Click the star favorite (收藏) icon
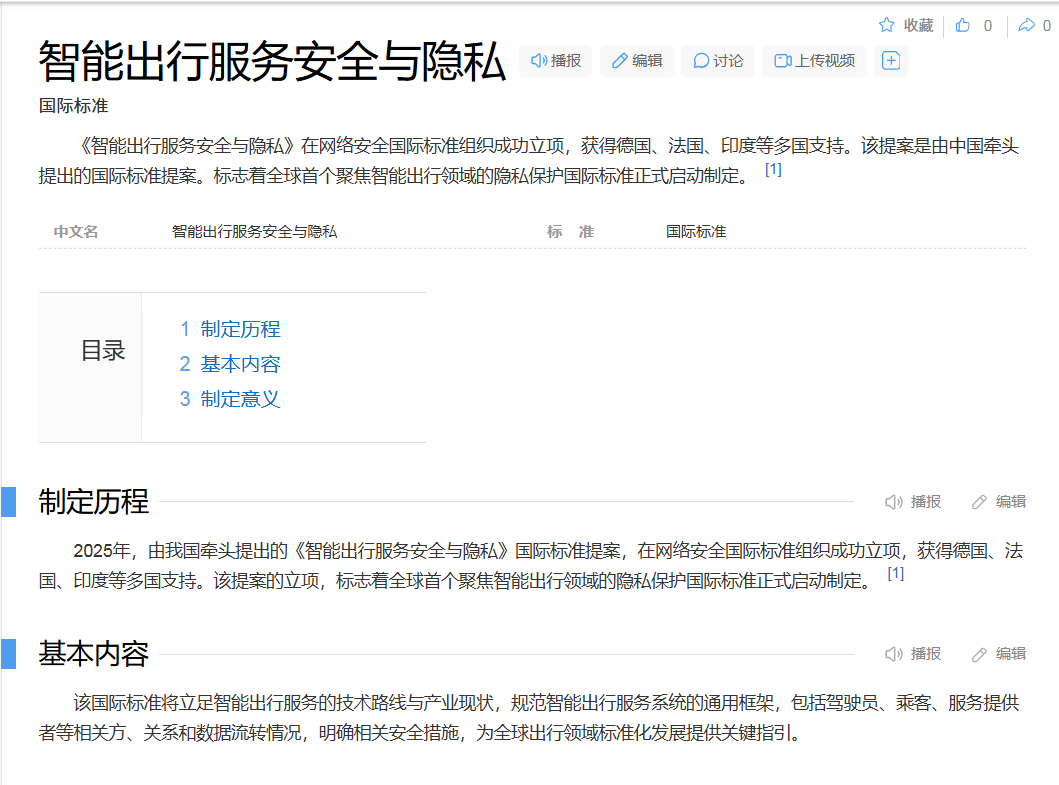This screenshot has width=1059, height=785. (886, 25)
